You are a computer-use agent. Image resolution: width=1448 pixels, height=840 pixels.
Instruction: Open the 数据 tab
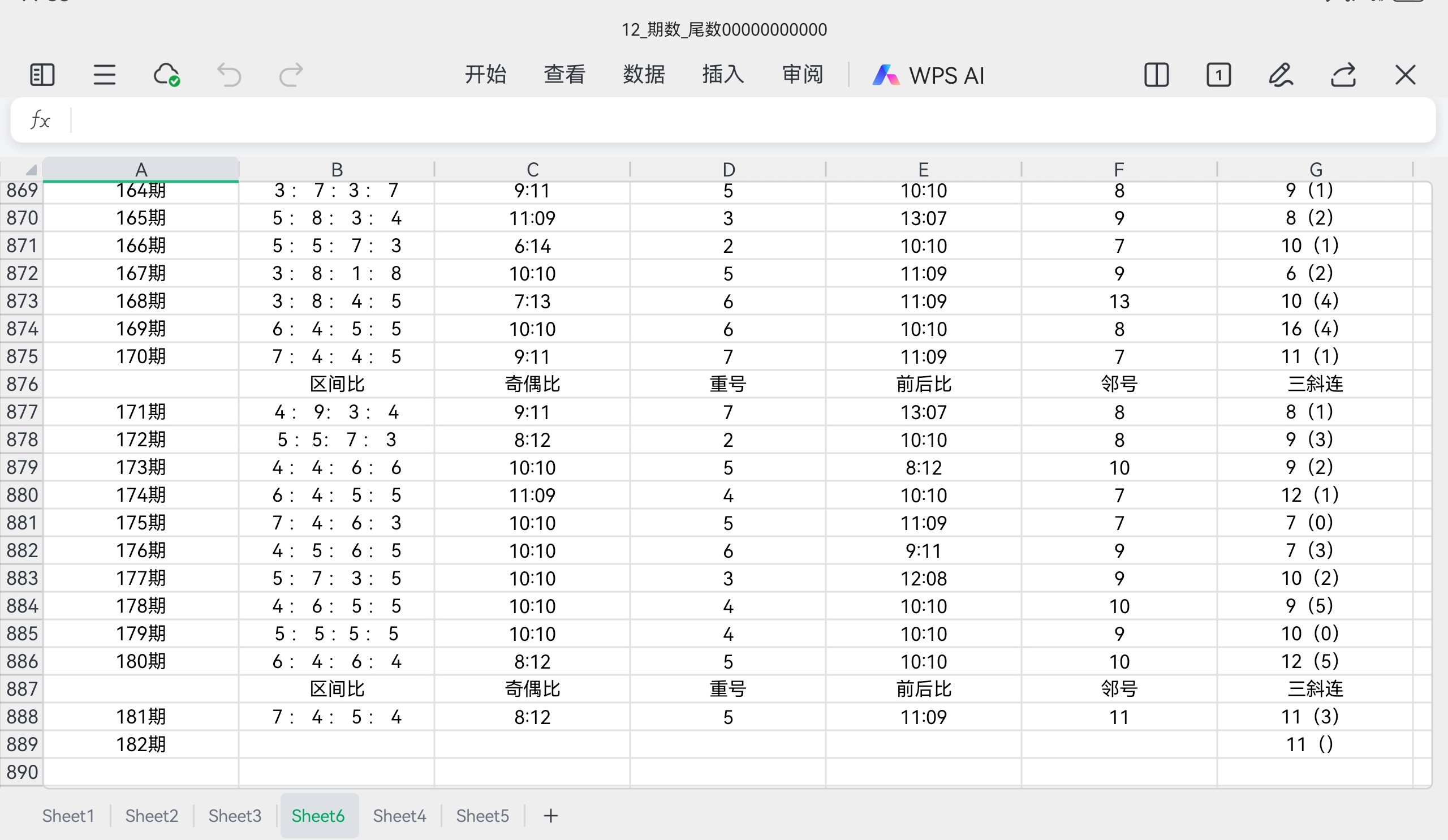tap(644, 75)
